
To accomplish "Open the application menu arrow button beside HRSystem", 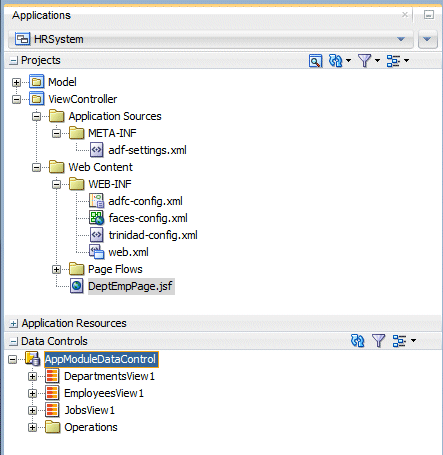I will 428,39.
